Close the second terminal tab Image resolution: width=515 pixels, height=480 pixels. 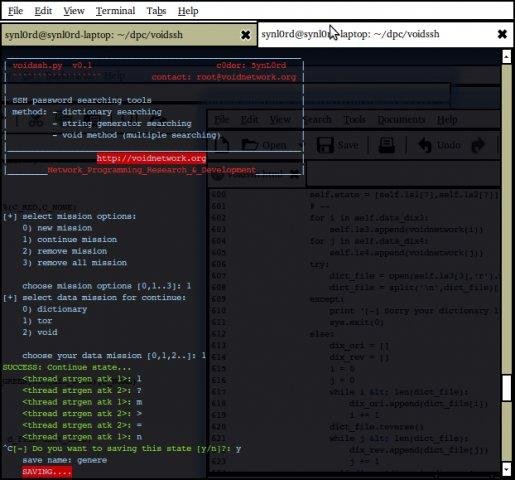(502, 34)
